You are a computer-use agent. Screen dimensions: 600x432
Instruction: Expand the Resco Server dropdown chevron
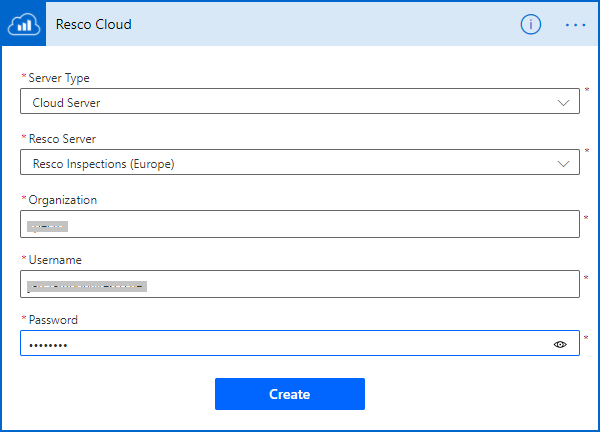point(563,163)
